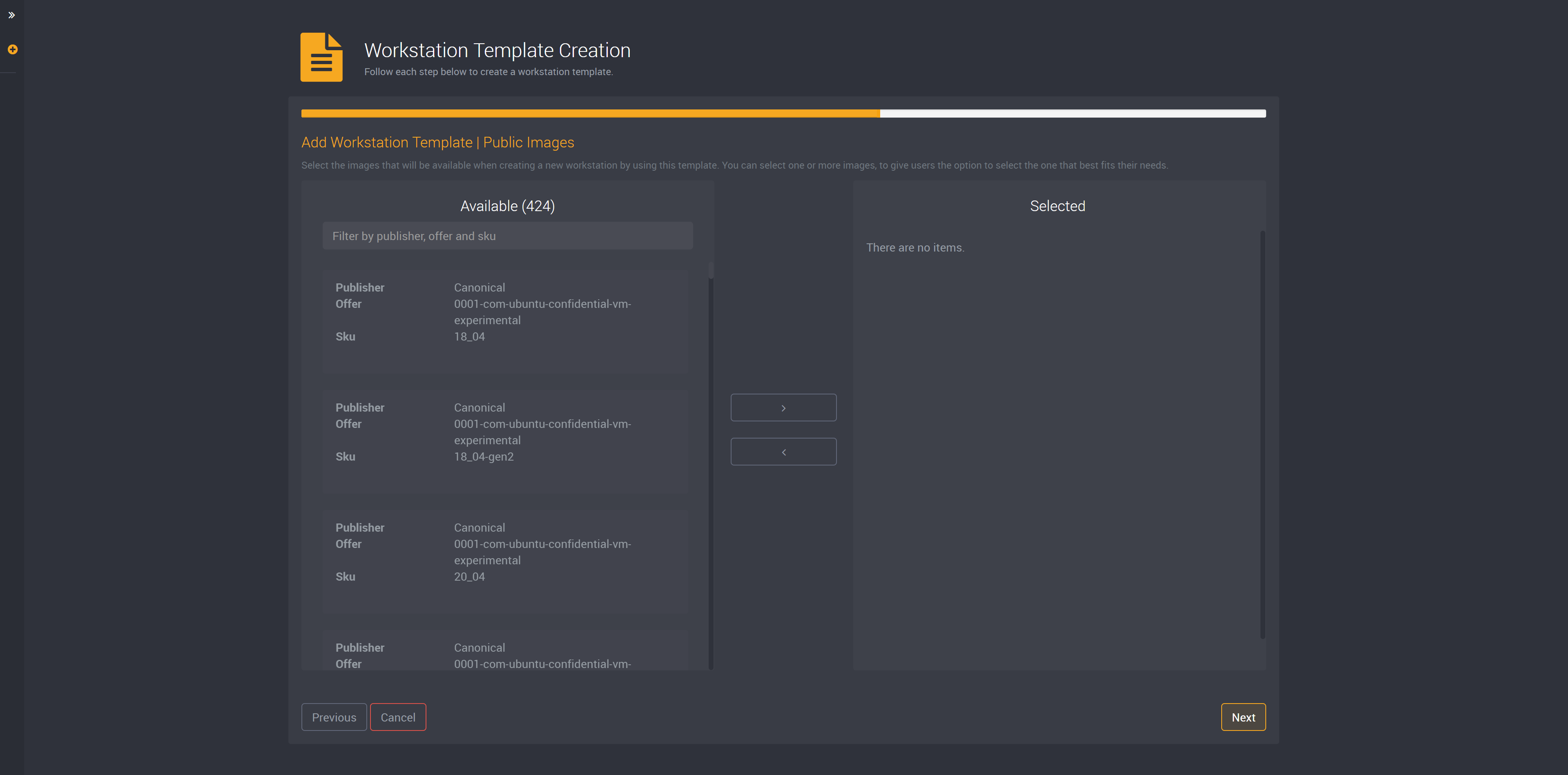Expand the sidebar with double-chevron icon
1568x775 pixels.
click(11, 15)
